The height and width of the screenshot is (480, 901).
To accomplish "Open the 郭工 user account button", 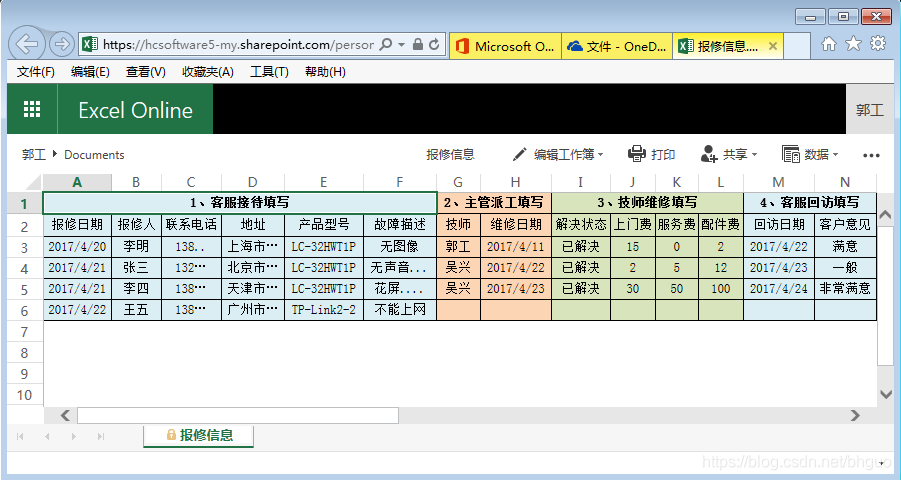I will point(870,109).
